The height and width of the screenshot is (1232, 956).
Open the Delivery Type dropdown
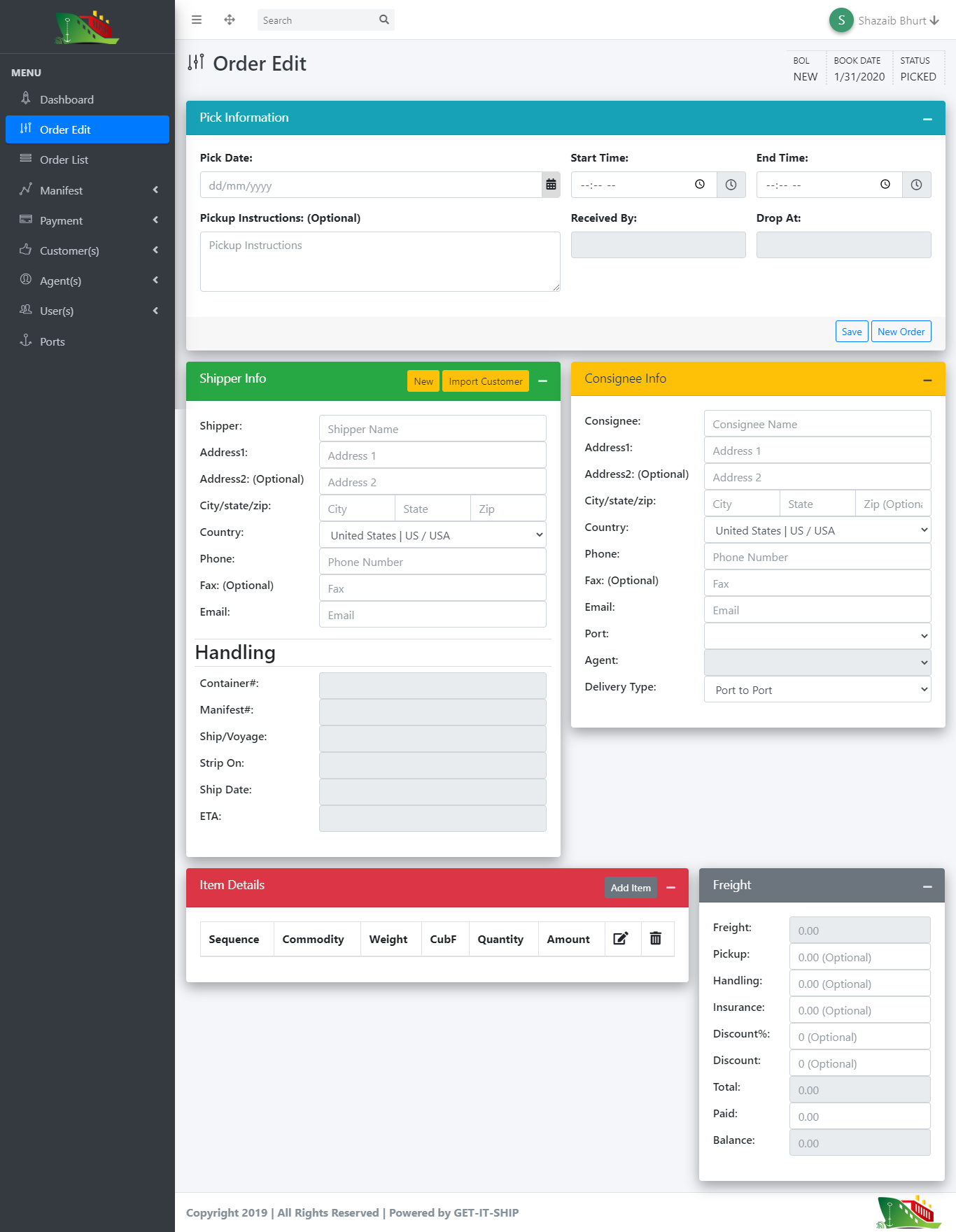(817, 690)
